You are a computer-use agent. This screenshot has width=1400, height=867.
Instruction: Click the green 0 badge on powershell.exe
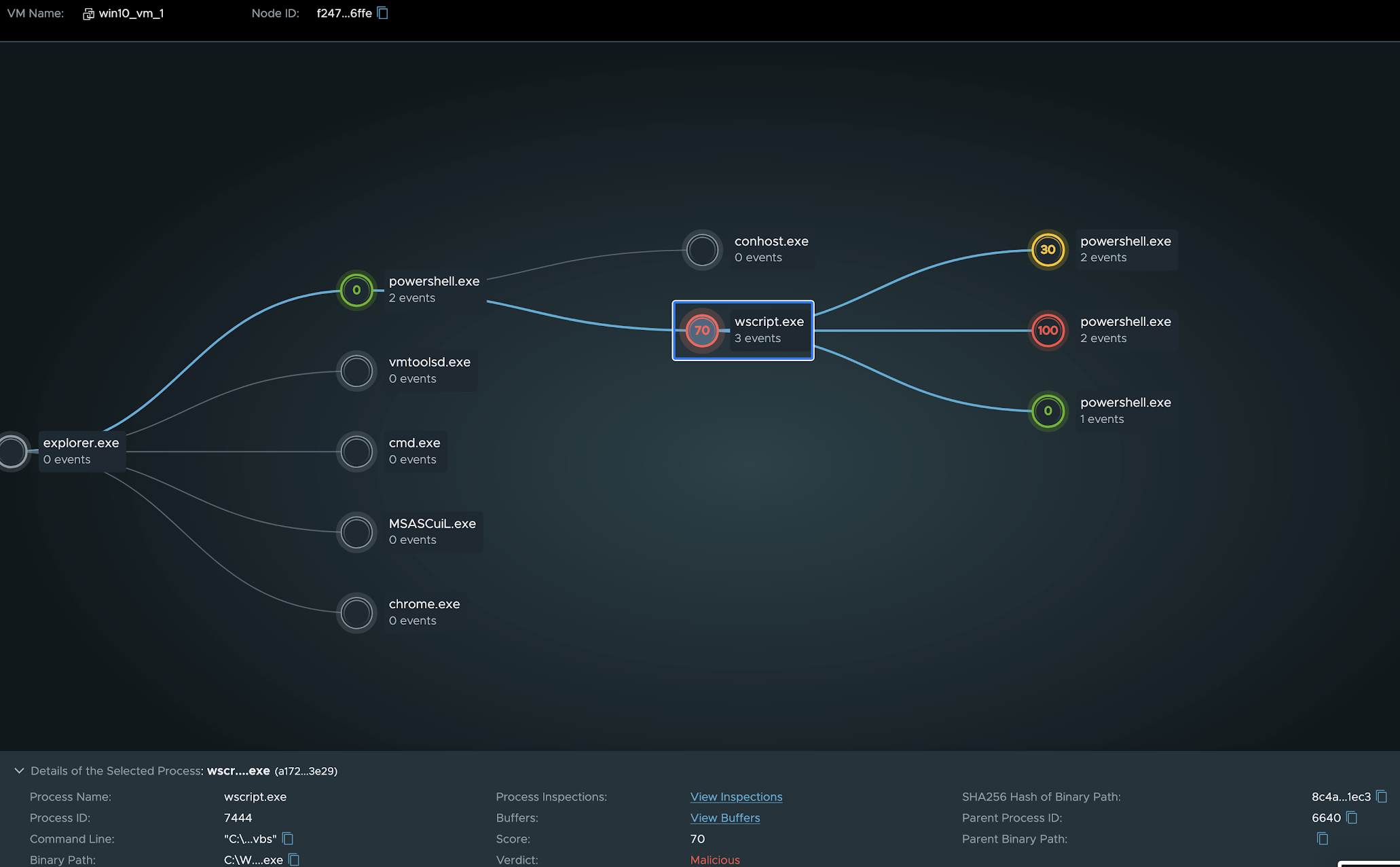[x=1048, y=411]
